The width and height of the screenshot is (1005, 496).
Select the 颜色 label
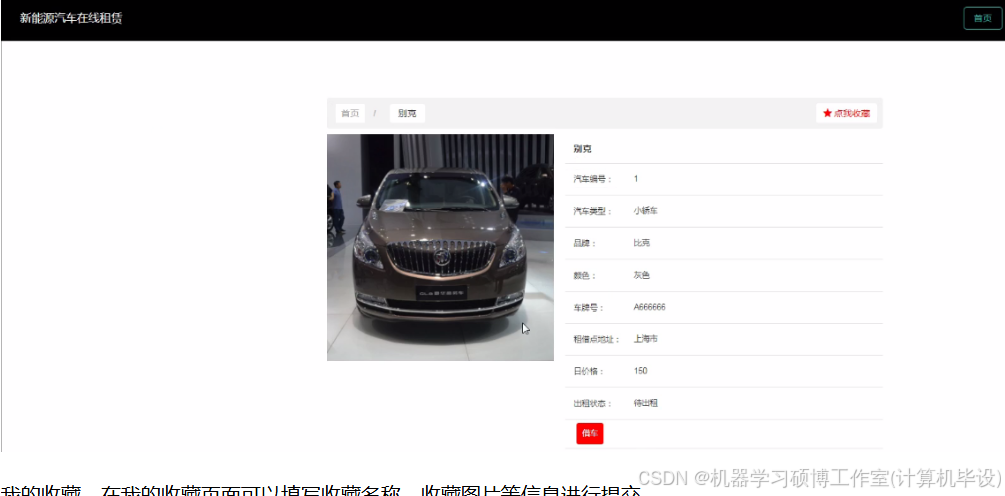pyautogui.click(x=585, y=276)
